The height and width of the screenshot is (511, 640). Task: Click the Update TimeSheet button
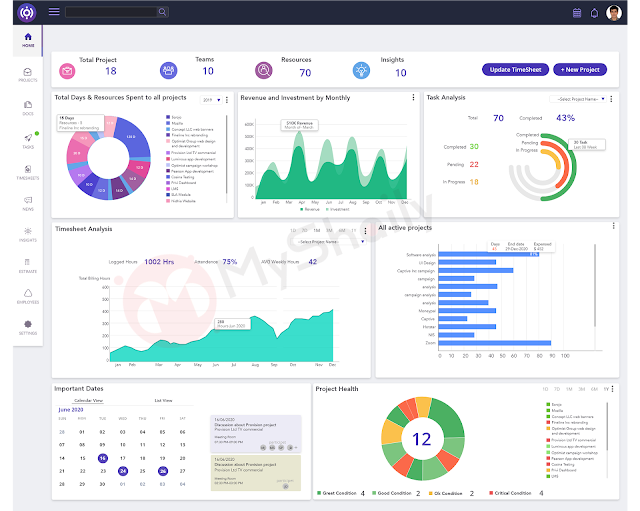point(514,70)
